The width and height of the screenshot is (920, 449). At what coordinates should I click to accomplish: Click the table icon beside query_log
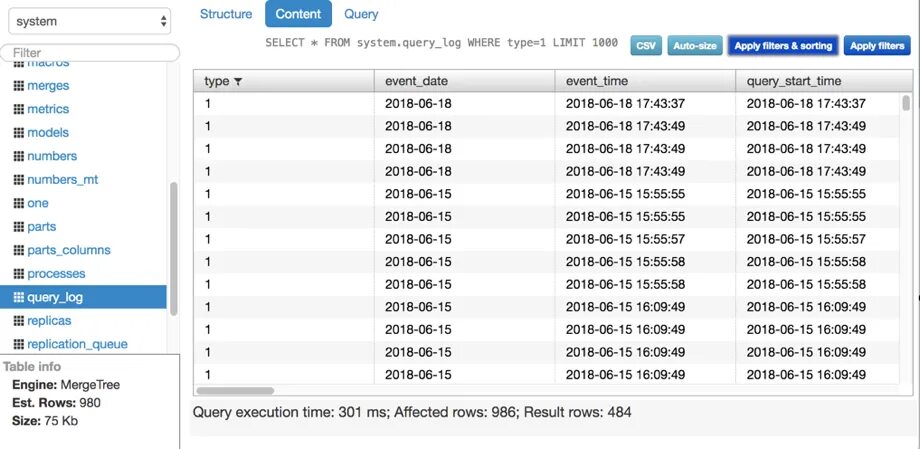[18, 297]
